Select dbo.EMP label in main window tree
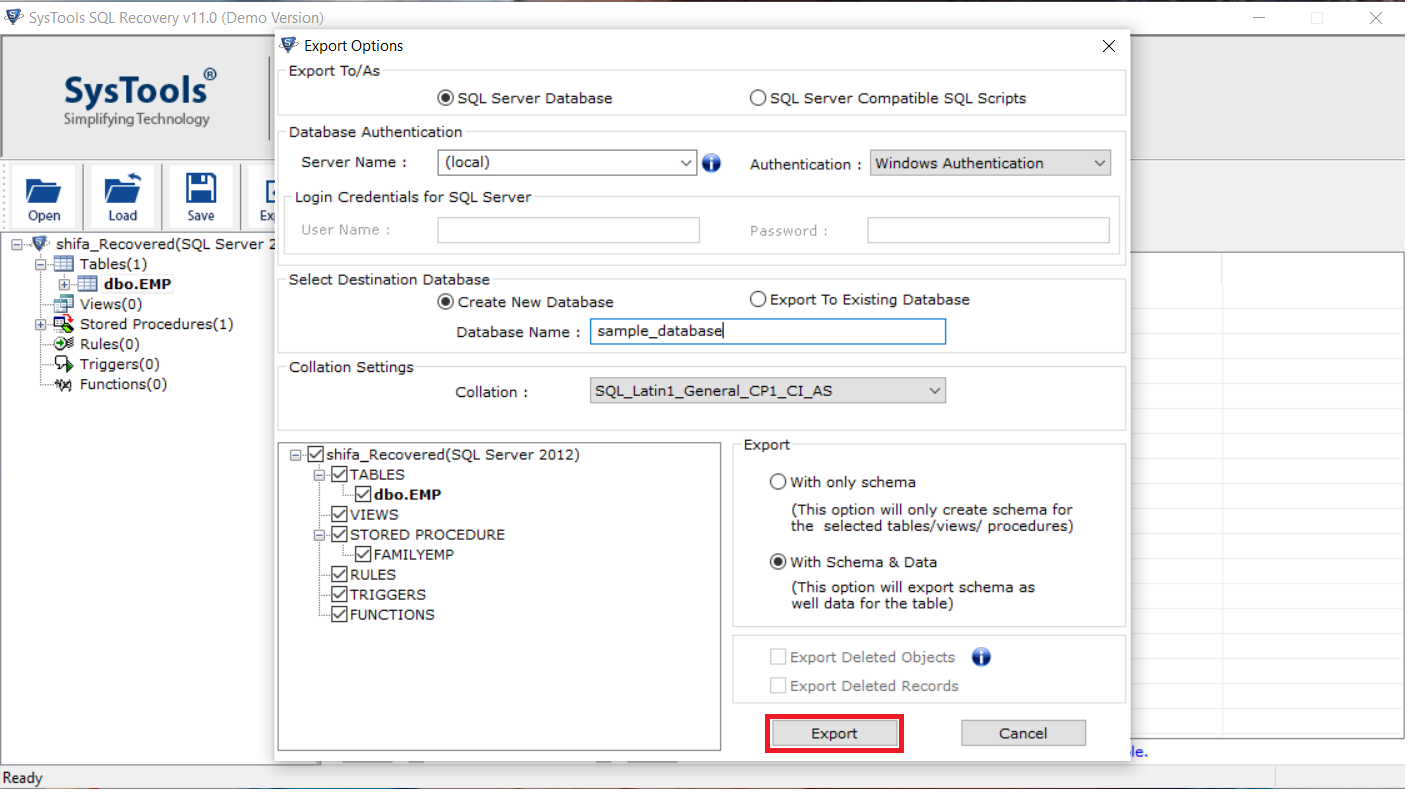This screenshot has height=794, width=1412. pyautogui.click(x=138, y=284)
